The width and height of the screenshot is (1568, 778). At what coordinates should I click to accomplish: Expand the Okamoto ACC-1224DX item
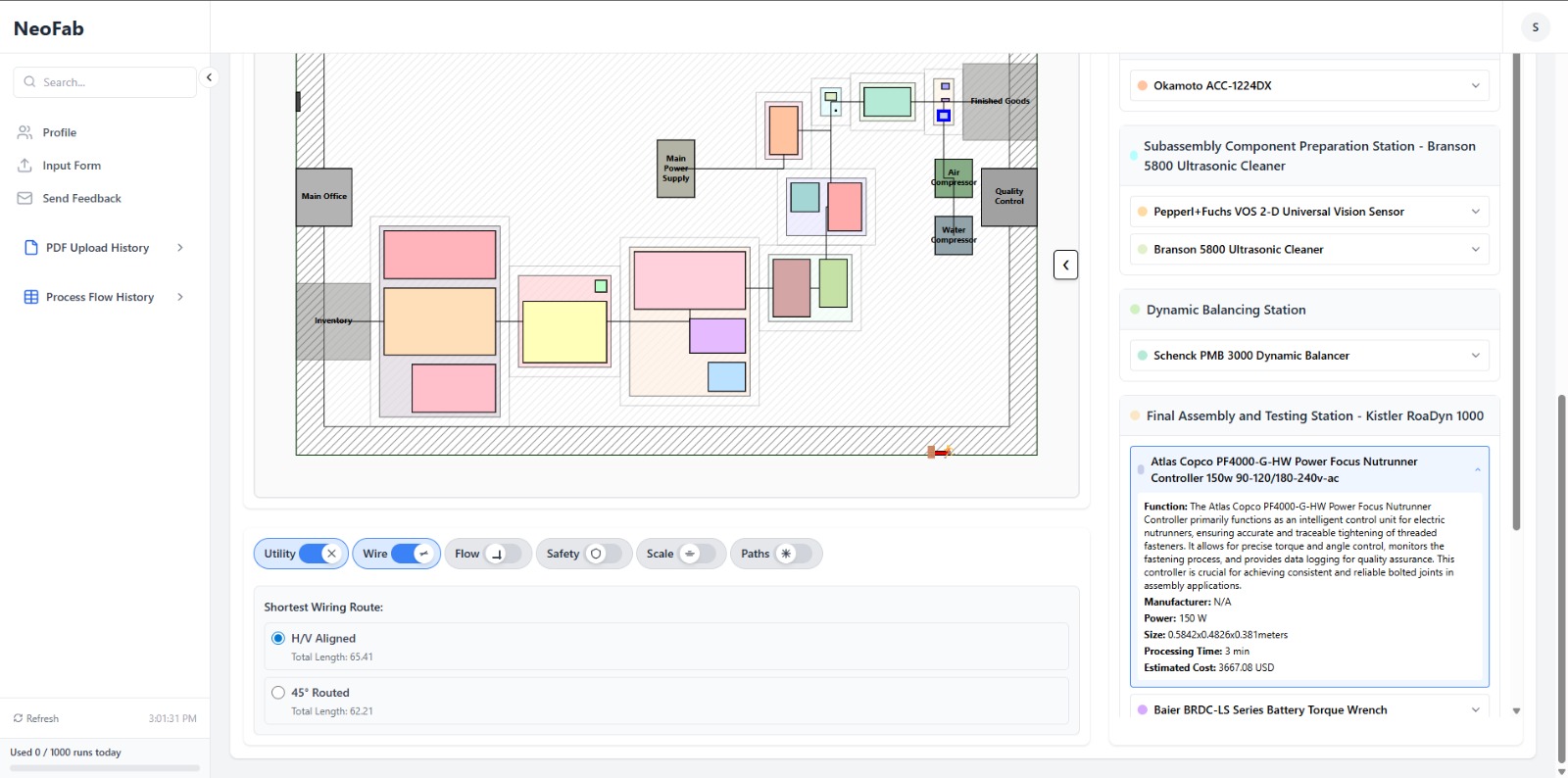[1475, 86]
